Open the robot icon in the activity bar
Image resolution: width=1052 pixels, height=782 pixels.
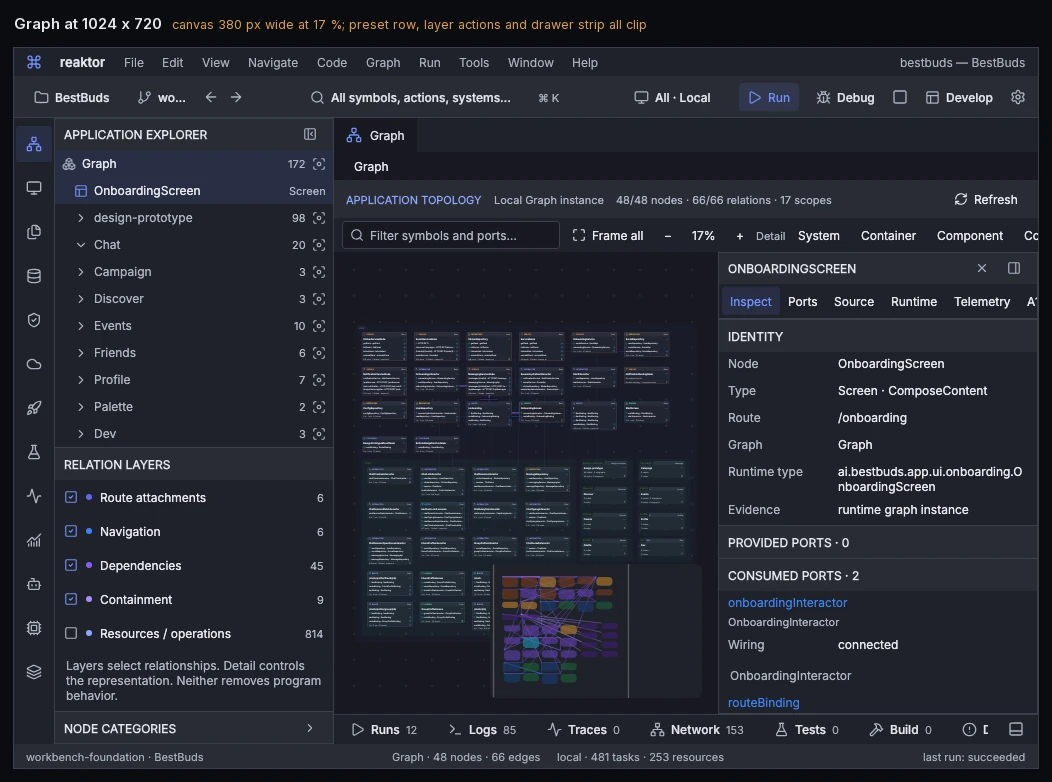pyautogui.click(x=34, y=584)
